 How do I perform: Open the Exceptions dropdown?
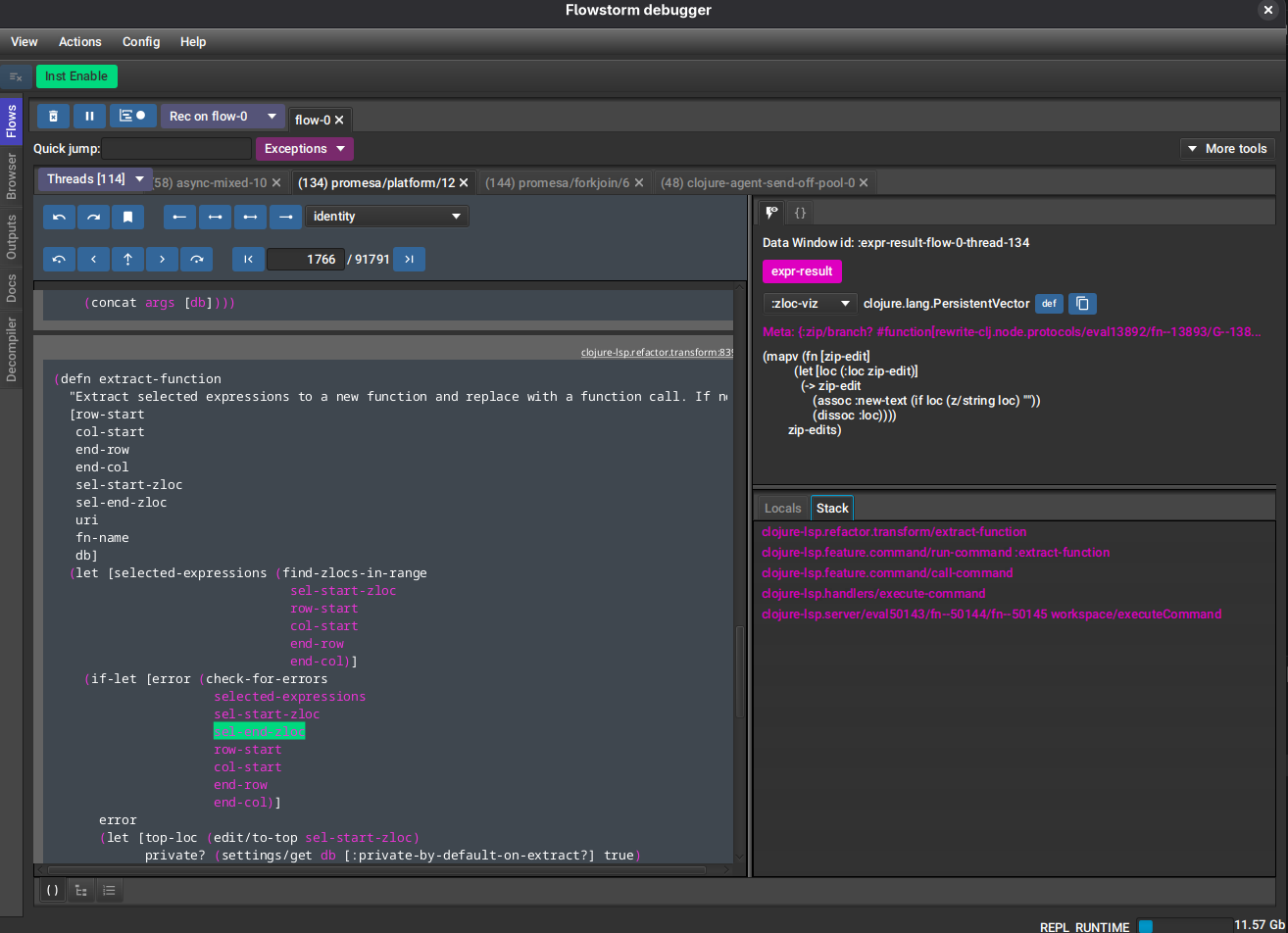pyautogui.click(x=305, y=149)
